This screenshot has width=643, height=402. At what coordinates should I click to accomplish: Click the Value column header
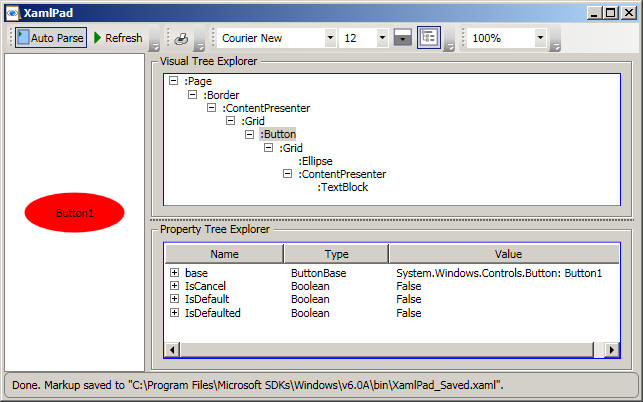coord(508,254)
